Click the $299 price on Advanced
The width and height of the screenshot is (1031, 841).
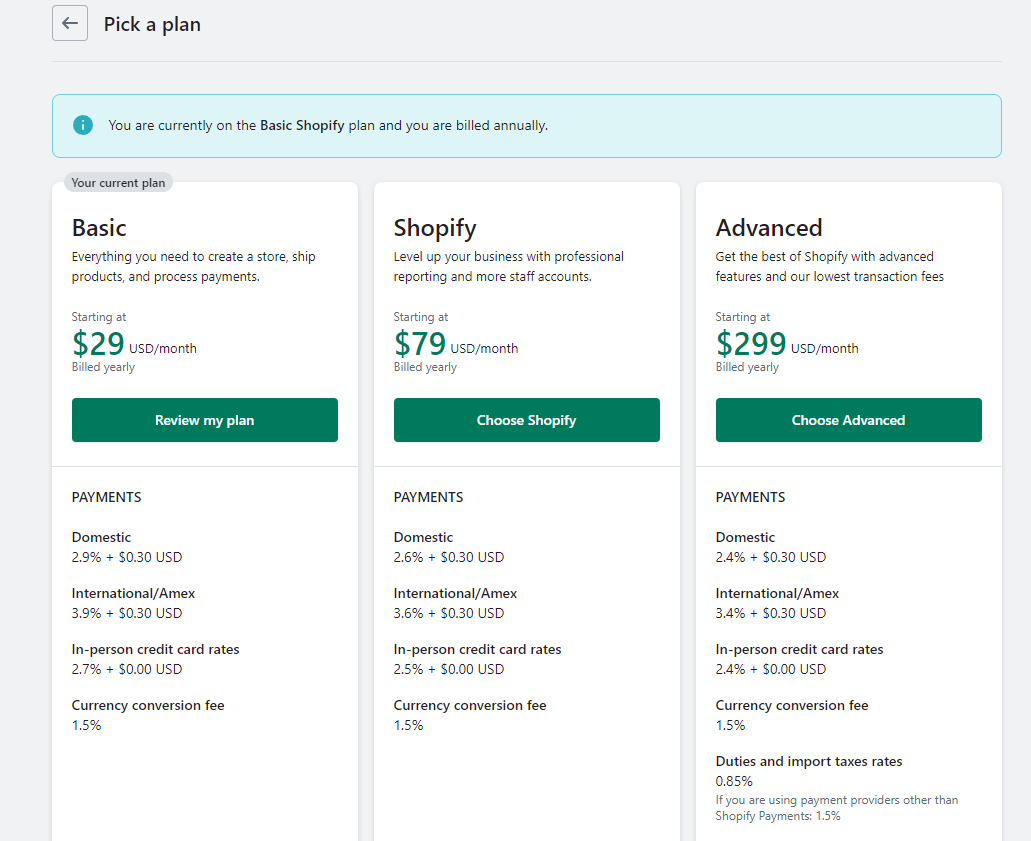click(x=751, y=343)
